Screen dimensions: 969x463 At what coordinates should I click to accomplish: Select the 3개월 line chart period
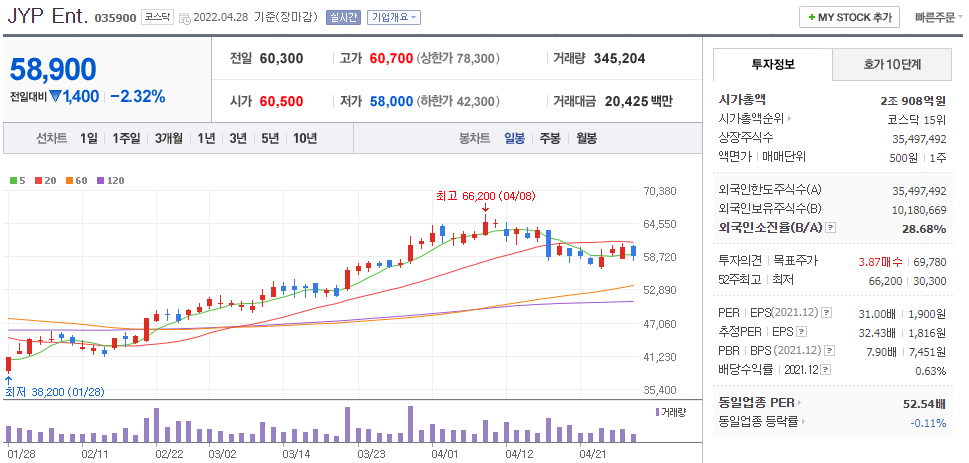tap(169, 138)
